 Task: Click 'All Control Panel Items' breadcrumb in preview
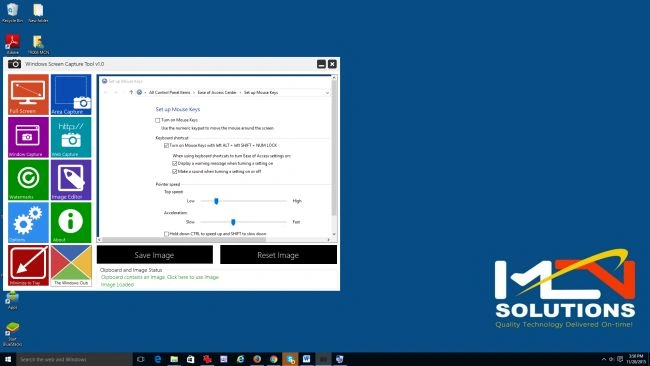coord(170,92)
